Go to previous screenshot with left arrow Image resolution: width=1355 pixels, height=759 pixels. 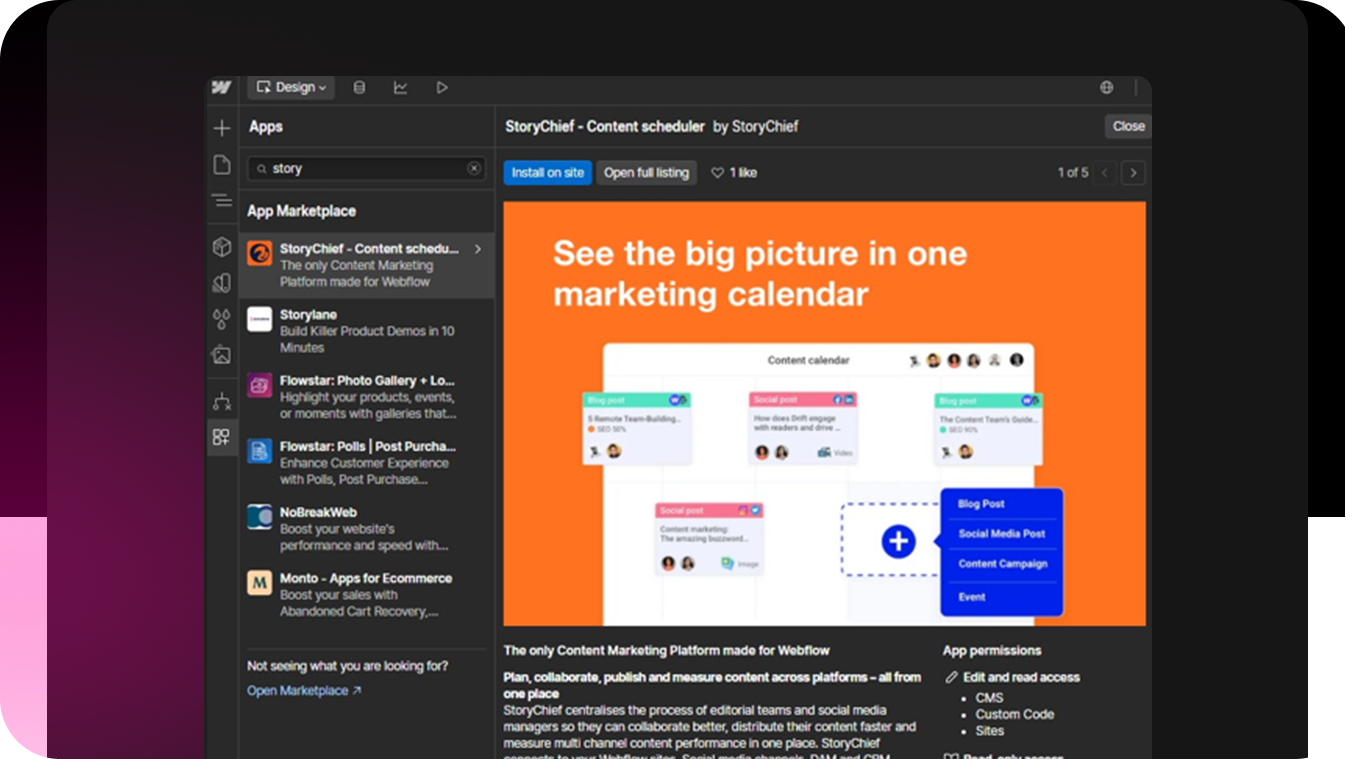tap(1105, 173)
